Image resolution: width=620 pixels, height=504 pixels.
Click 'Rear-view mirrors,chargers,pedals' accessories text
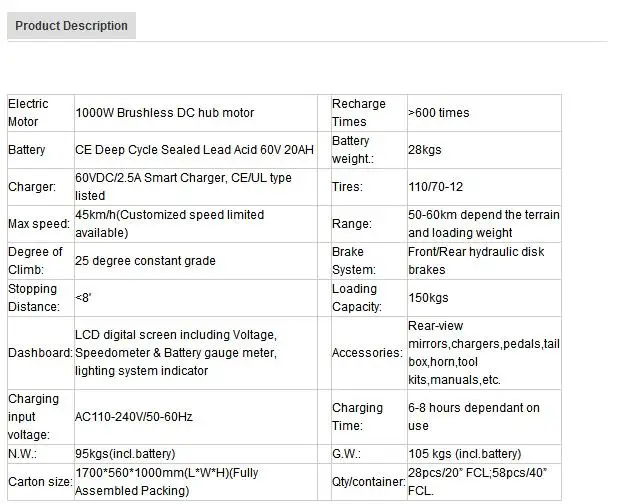pyautogui.click(x=484, y=353)
